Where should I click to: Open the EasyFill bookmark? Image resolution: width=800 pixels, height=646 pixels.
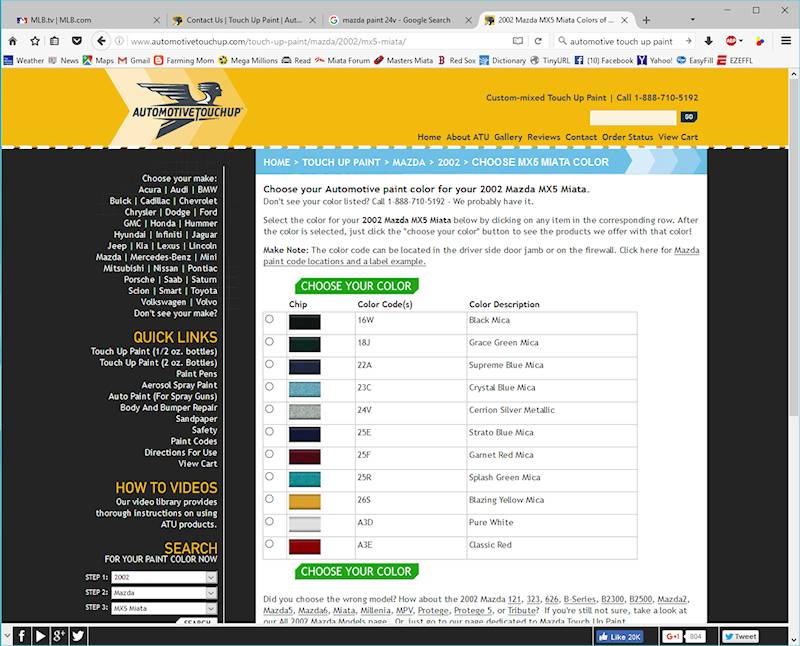(695, 60)
